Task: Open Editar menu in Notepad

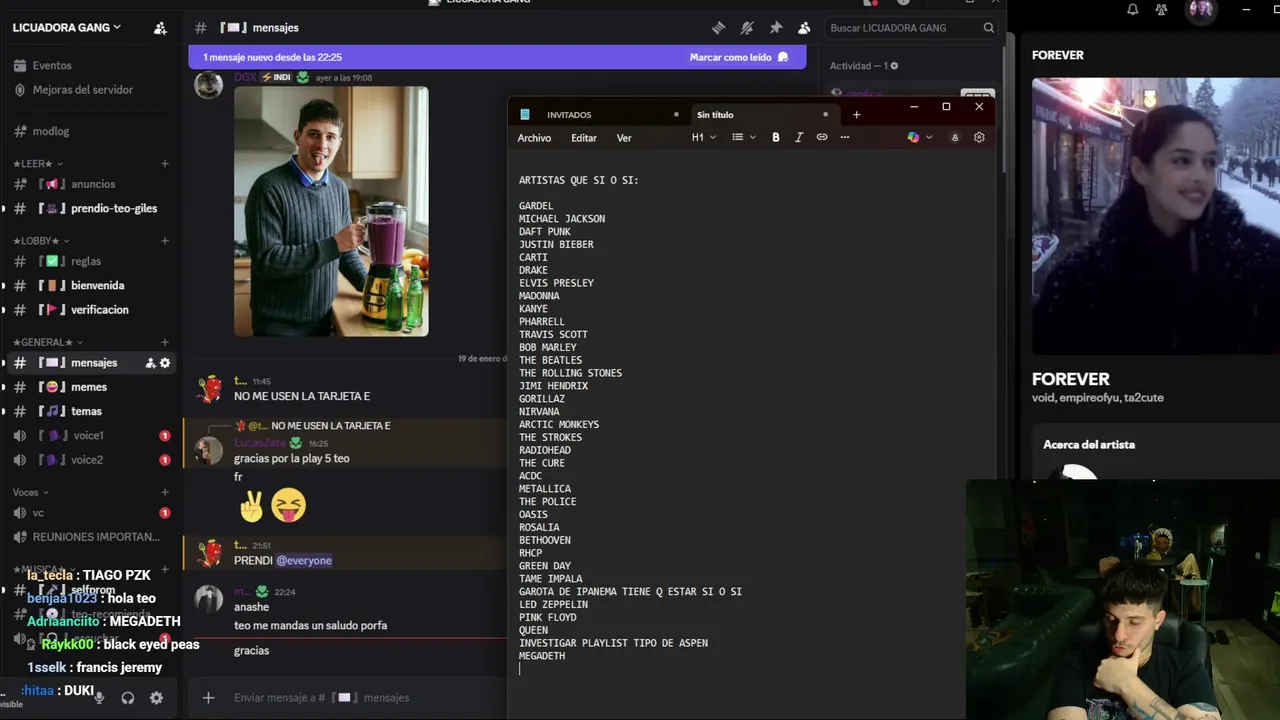Action: [584, 138]
